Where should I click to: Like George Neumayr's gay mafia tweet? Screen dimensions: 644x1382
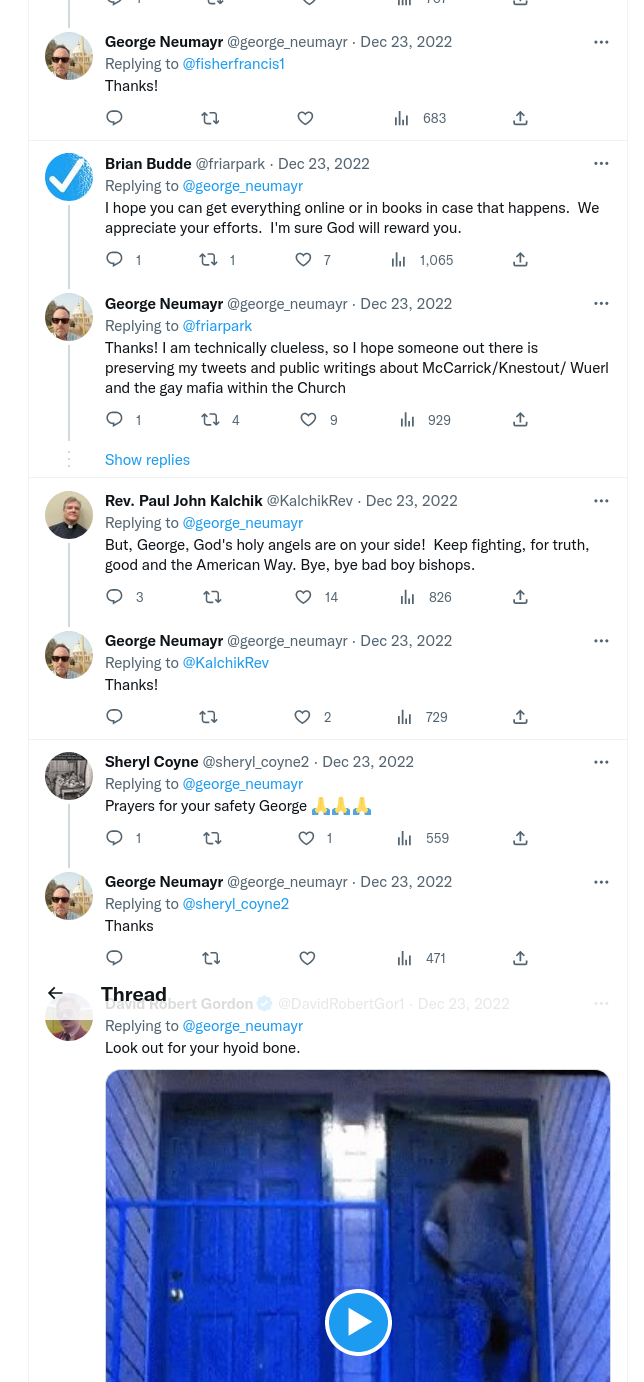(x=309, y=420)
